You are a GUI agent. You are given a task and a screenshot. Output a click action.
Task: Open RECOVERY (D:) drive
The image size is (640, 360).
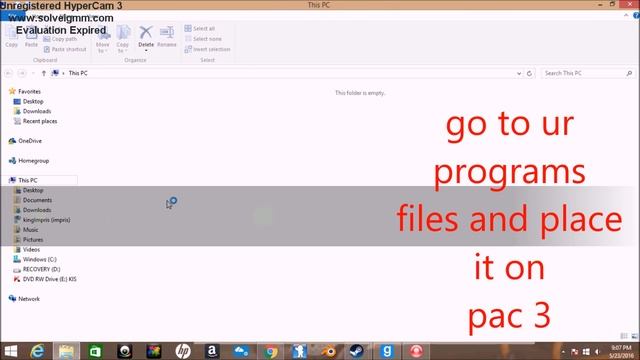click(37, 269)
